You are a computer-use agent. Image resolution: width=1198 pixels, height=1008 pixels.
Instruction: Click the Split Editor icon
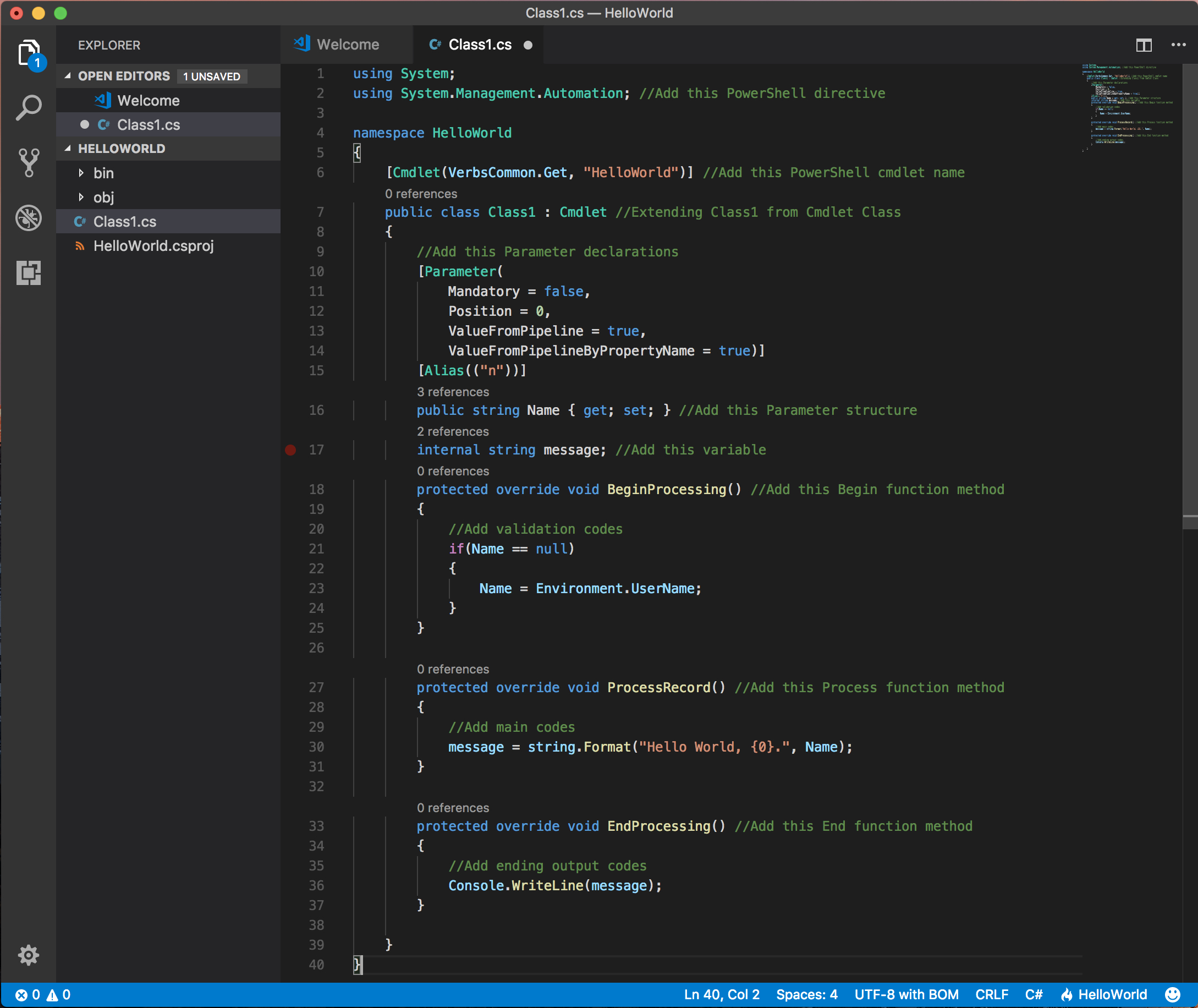pos(1144,45)
